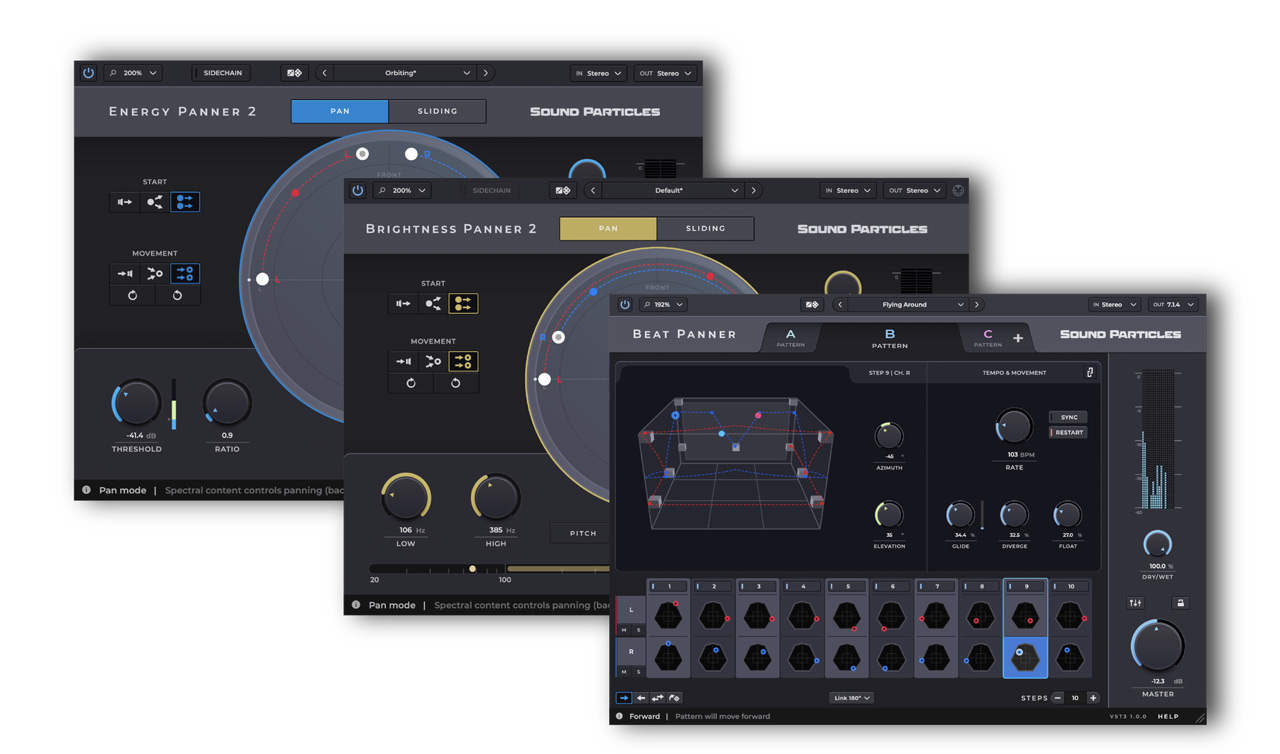
Task: Decrease Steps with the minus button
Action: pos(1057,698)
